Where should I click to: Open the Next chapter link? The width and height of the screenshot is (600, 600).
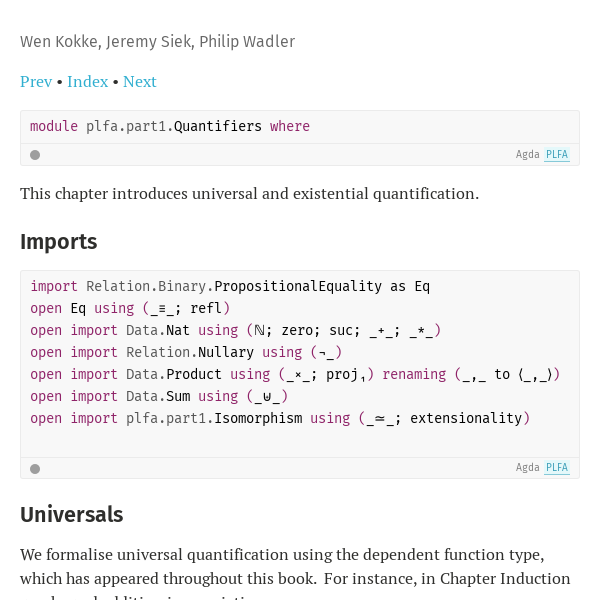click(140, 82)
